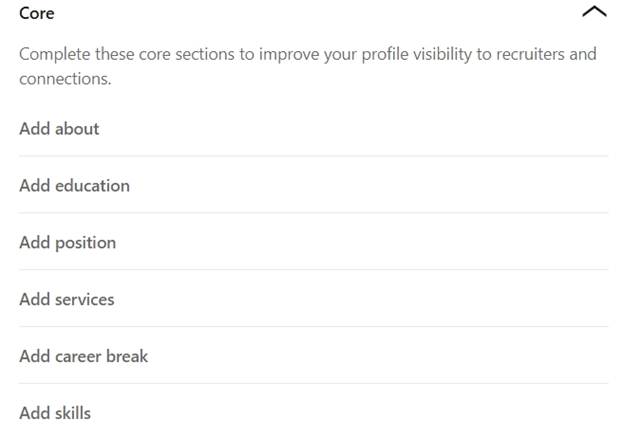Add new skills via the skills entry
The image size is (624, 437).
tap(313, 413)
